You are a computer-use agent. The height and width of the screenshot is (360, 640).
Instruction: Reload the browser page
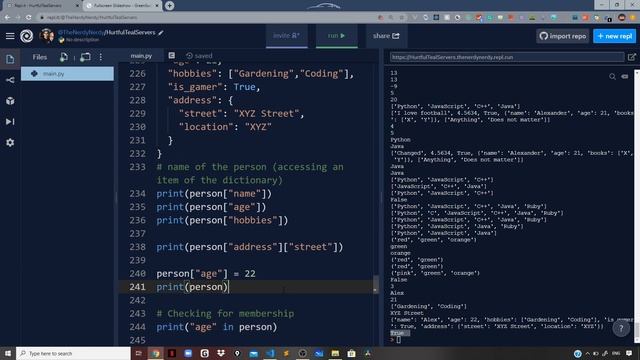tap(28, 18)
